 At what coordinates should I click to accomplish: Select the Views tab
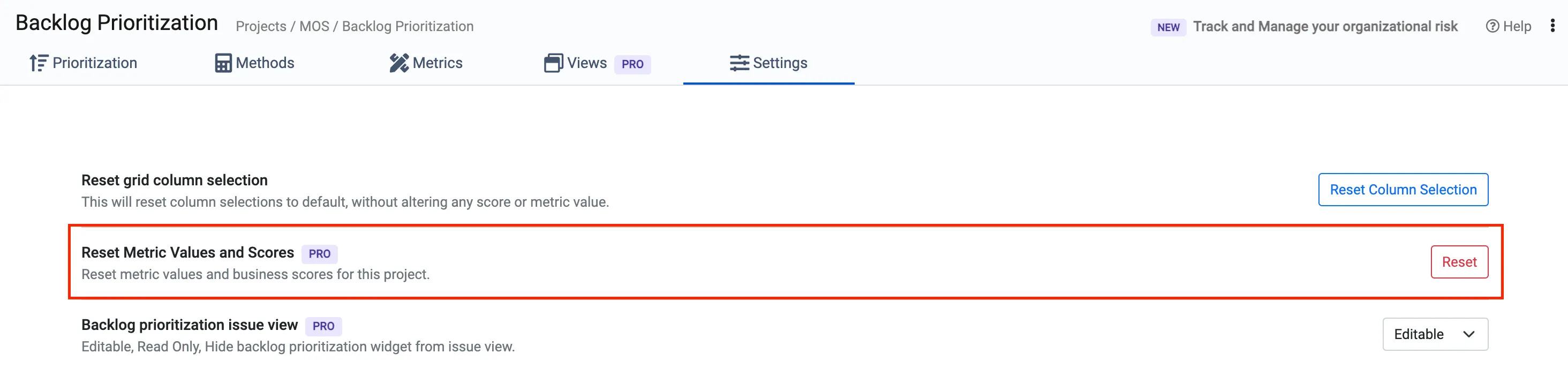click(597, 63)
